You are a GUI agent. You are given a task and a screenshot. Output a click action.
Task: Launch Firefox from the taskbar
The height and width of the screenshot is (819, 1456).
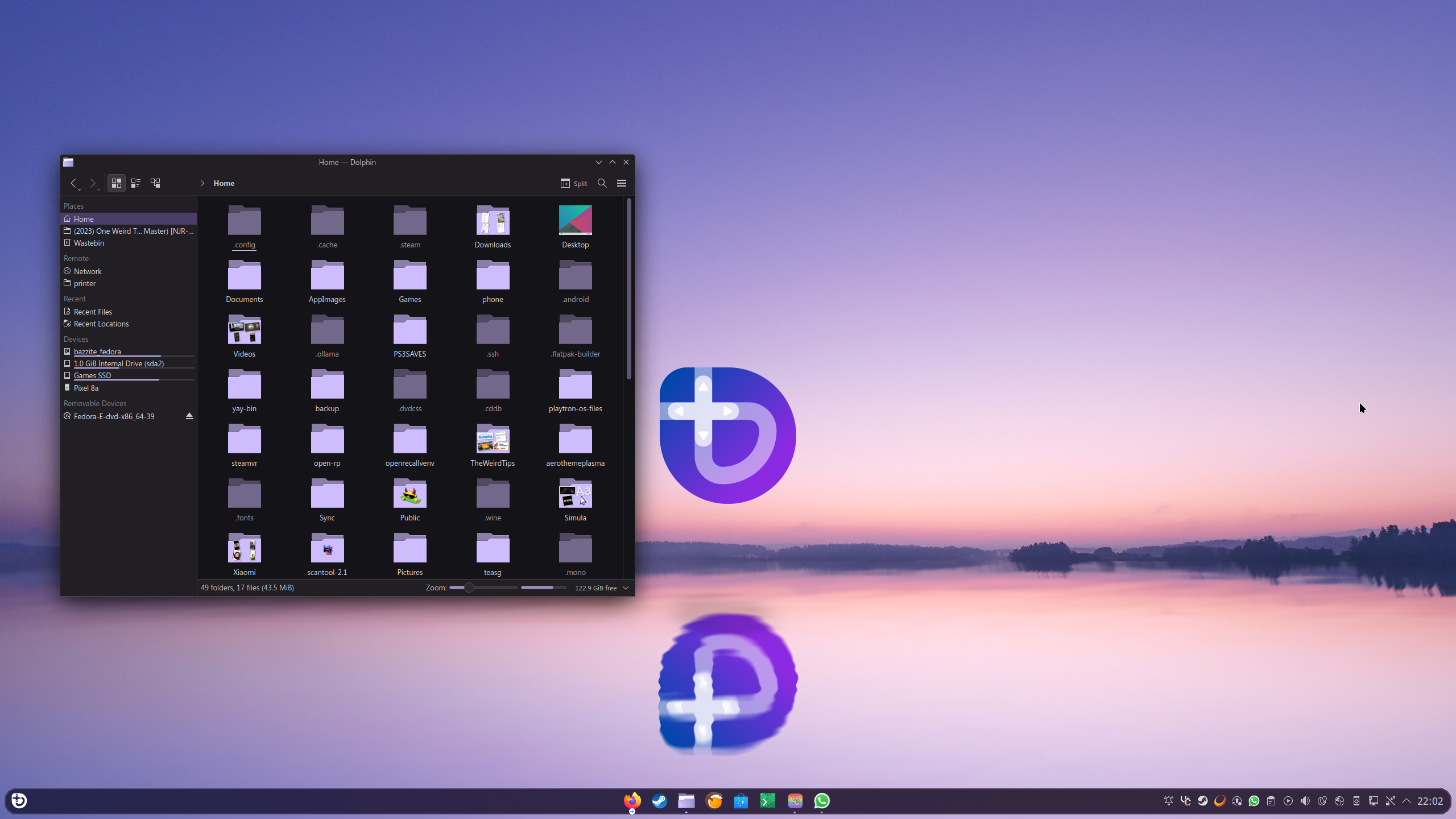coord(631,801)
